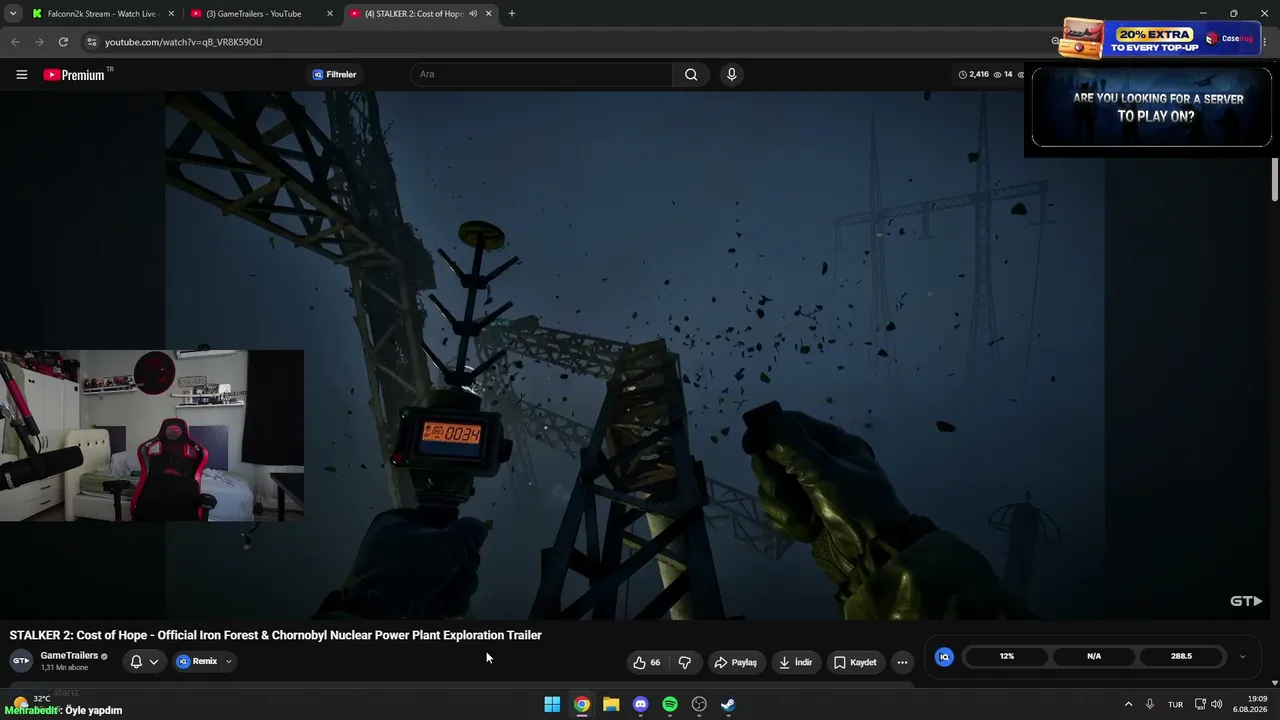1280x720 pixels.
Task: Share the video with Paylaş
Action: point(735,662)
